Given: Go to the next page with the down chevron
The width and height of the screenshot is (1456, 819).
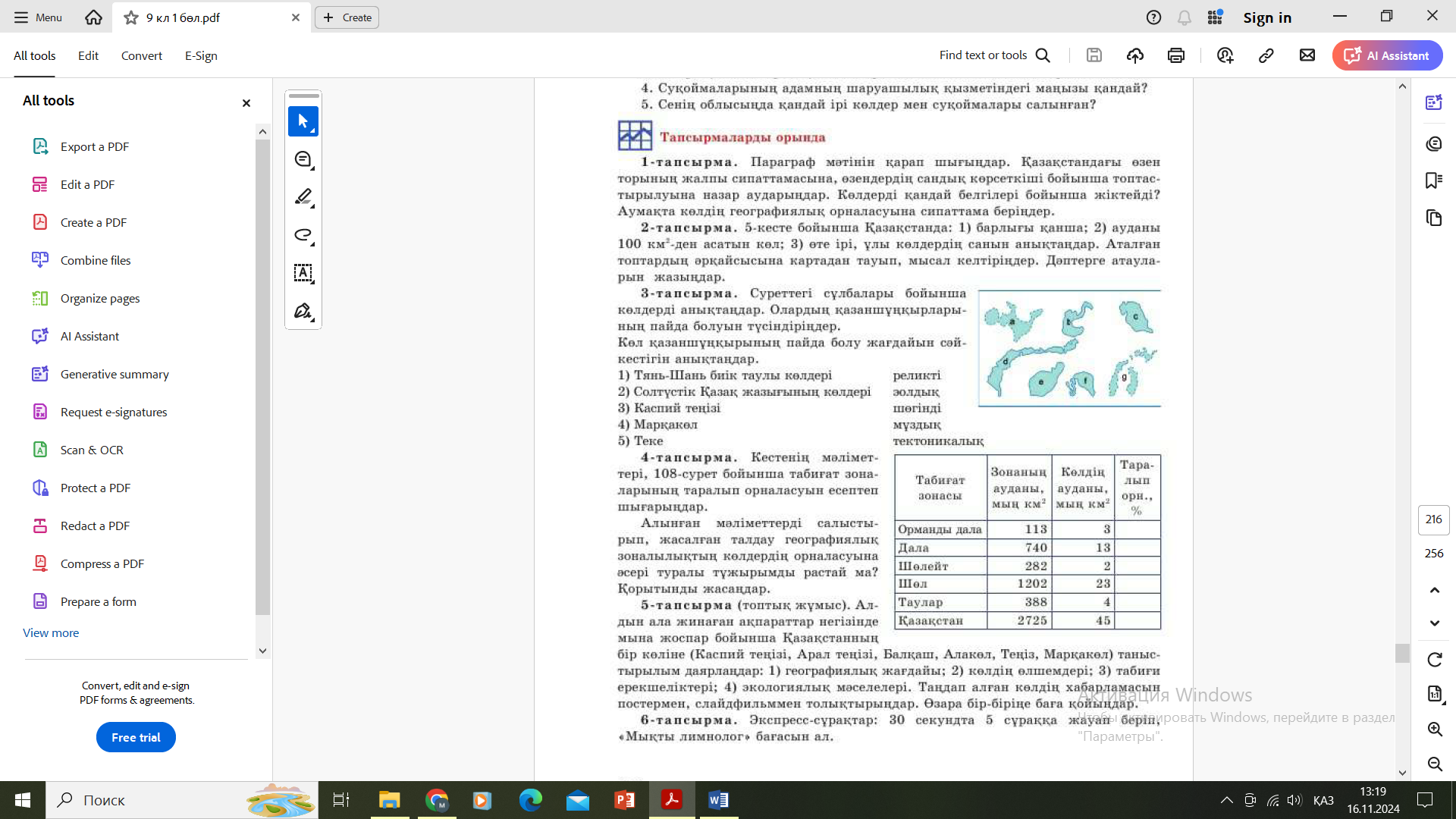Looking at the screenshot, I should (1434, 623).
